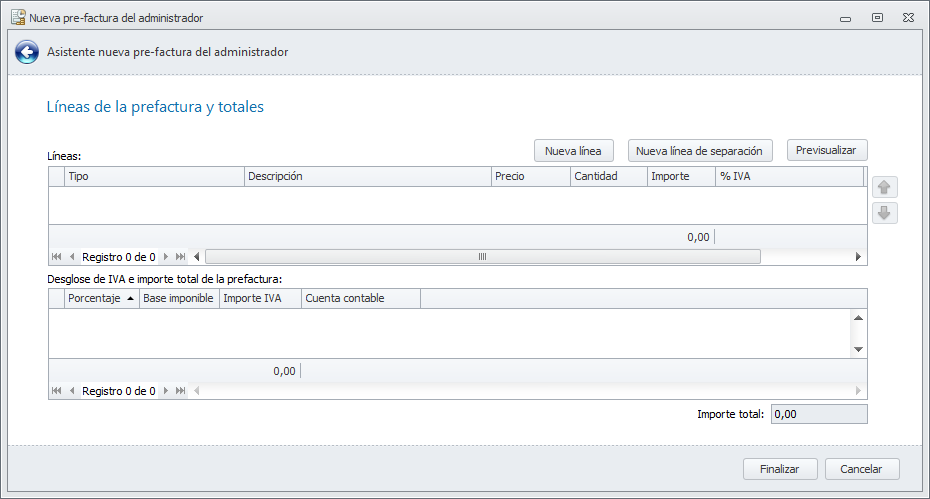Cancel the wizard with Cancelar button
This screenshot has width=930, height=499.
[x=862, y=469]
